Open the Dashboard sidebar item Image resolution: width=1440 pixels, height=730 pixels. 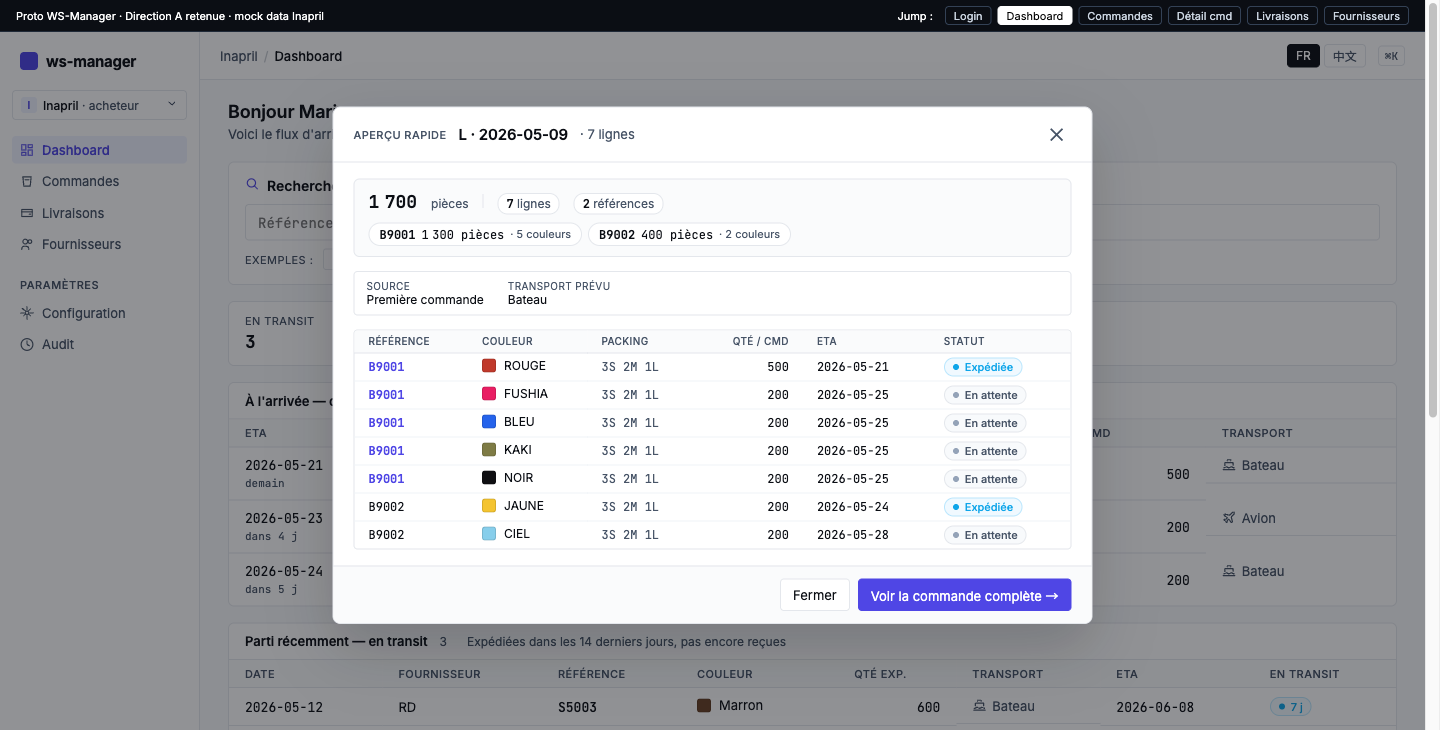pos(99,150)
